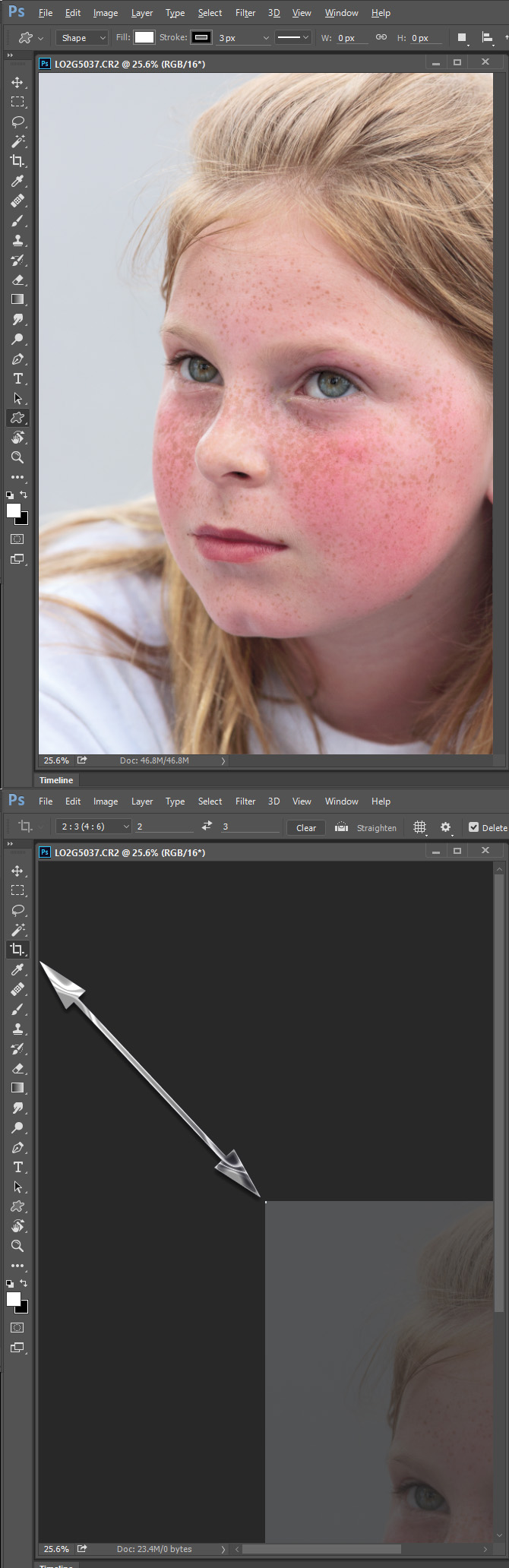Click the shape Stroke color swatch
Image resolution: width=509 pixels, height=1568 pixels.
click(x=201, y=37)
